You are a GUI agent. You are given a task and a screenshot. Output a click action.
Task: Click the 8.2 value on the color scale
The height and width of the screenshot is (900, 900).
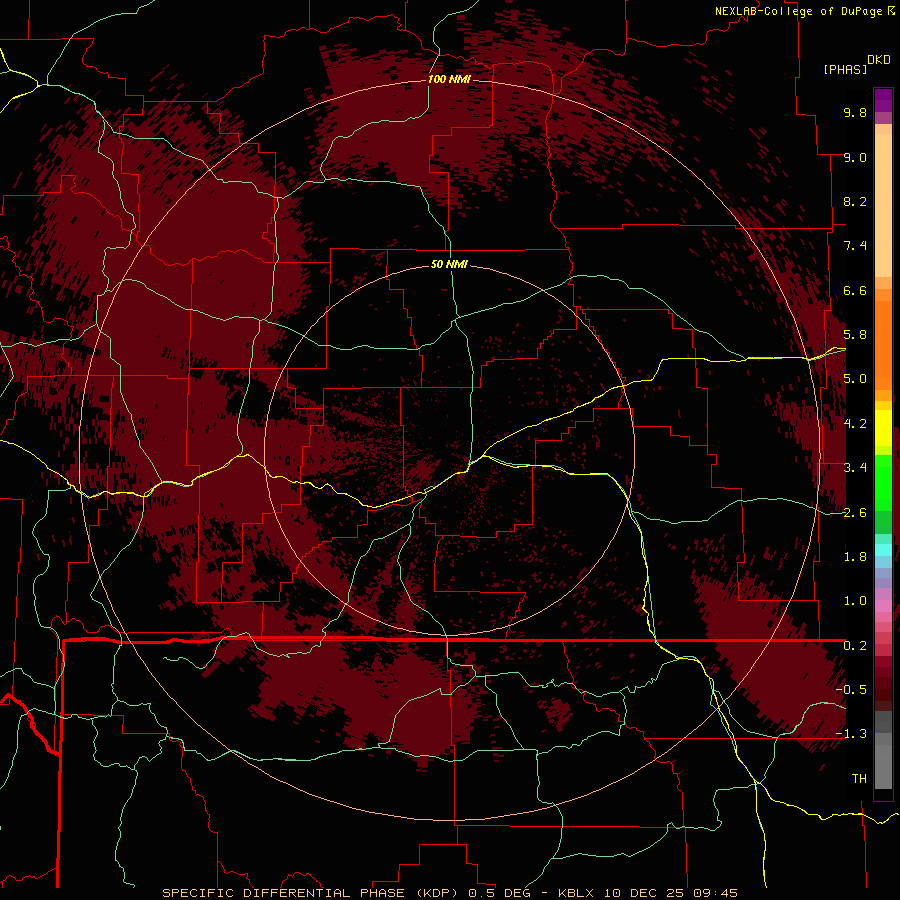click(855, 201)
